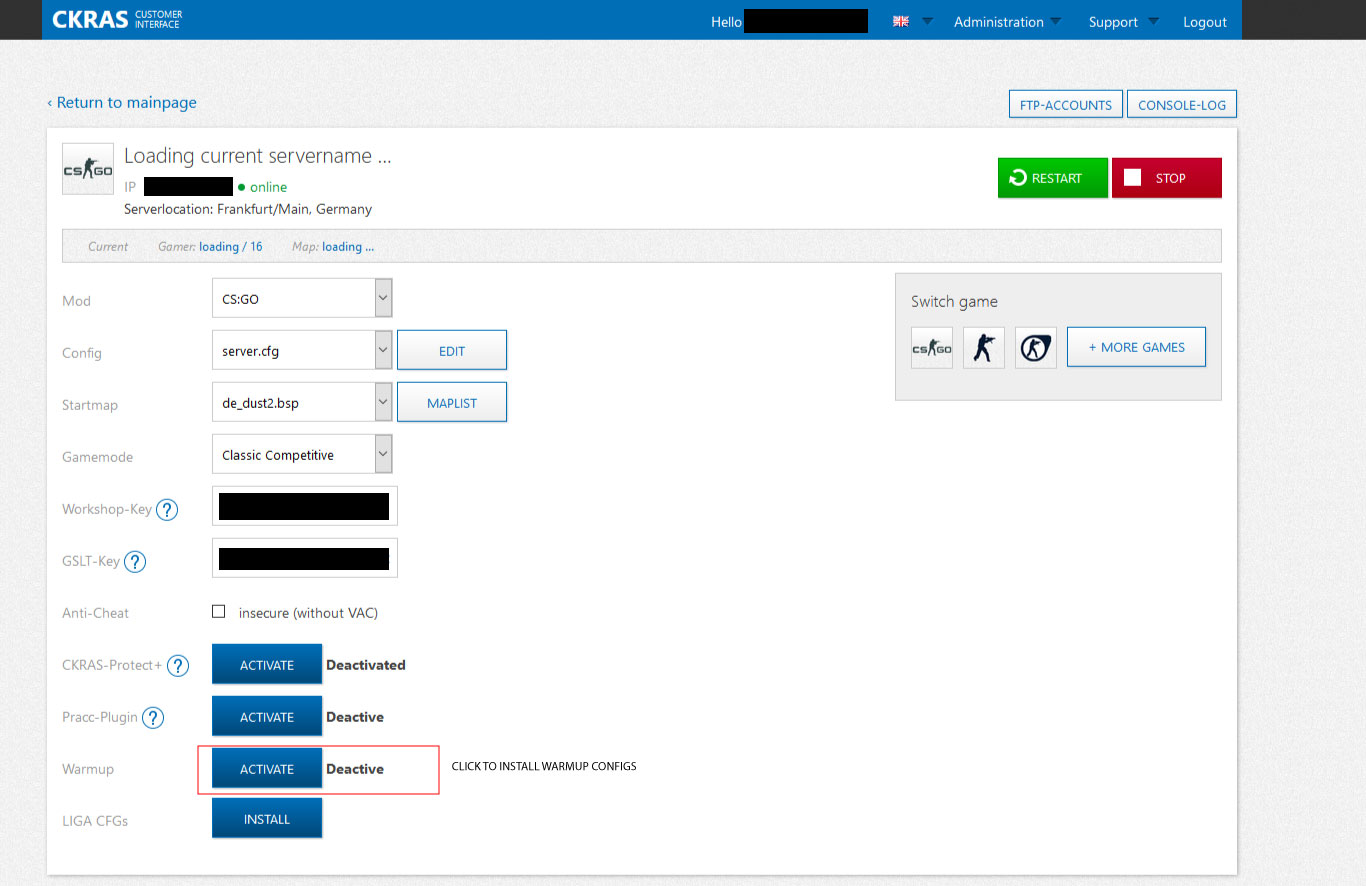Click the green online status text
The height and width of the screenshot is (886, 1366).
[x=268, y=187]
